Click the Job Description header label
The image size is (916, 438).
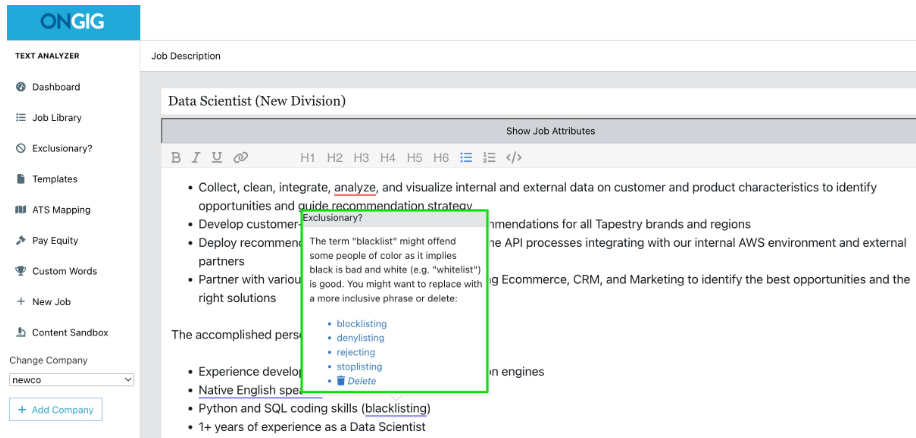(x=186, y=56)
